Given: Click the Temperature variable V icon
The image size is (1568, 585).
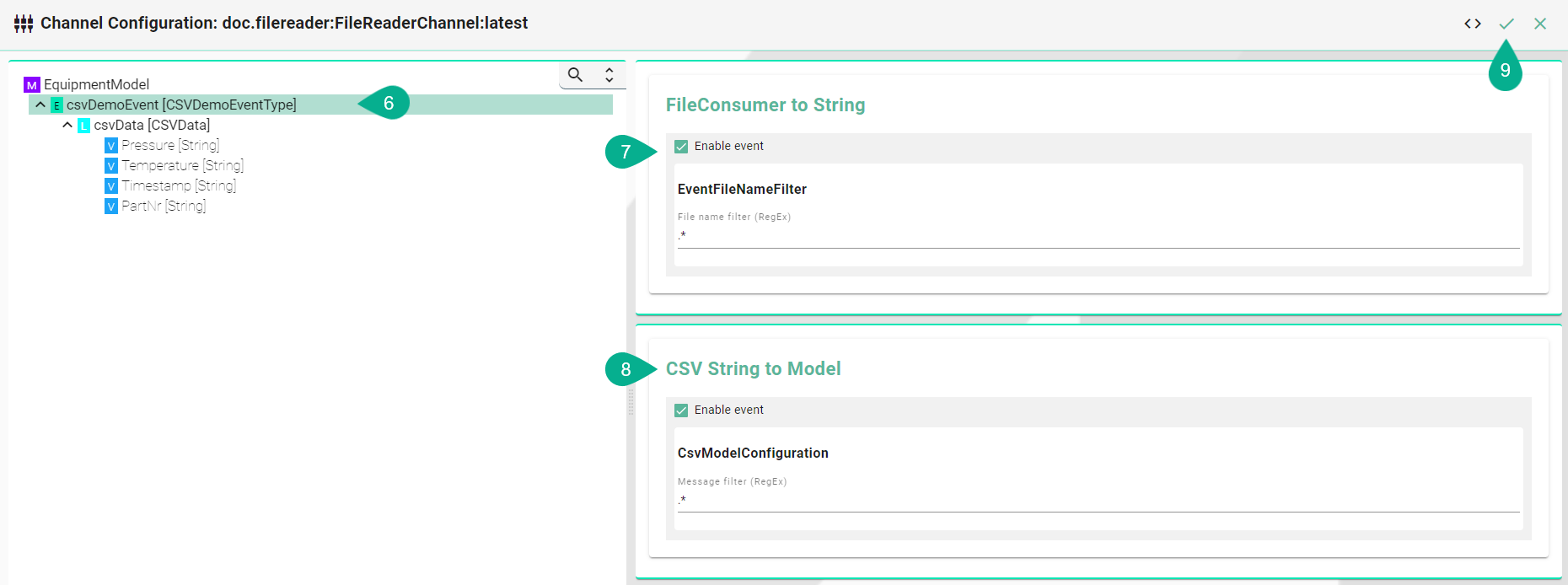Looking at the screenshot, I should click(110, 166).
